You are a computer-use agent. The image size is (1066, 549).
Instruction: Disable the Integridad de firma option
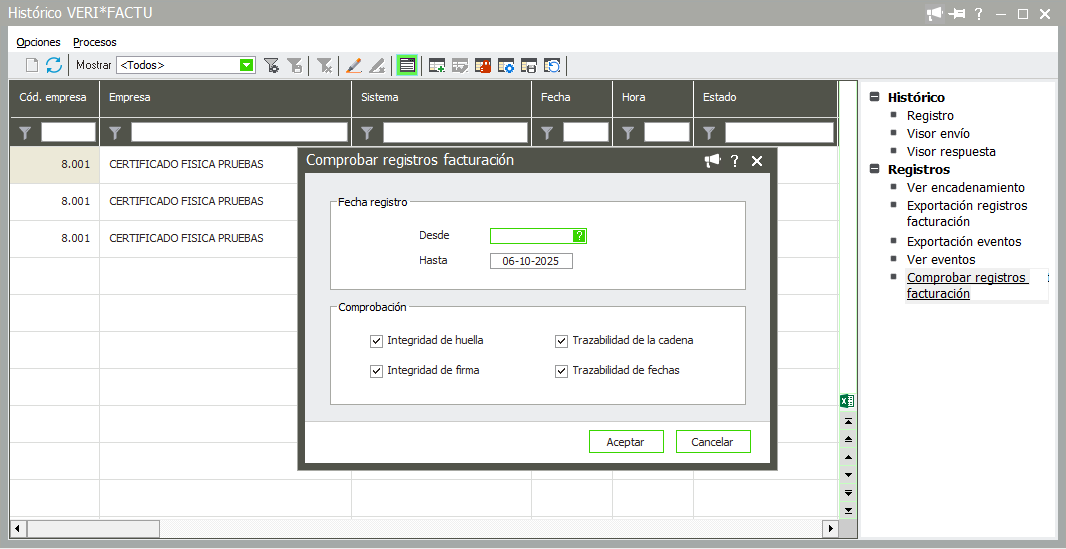pos(377,371)
